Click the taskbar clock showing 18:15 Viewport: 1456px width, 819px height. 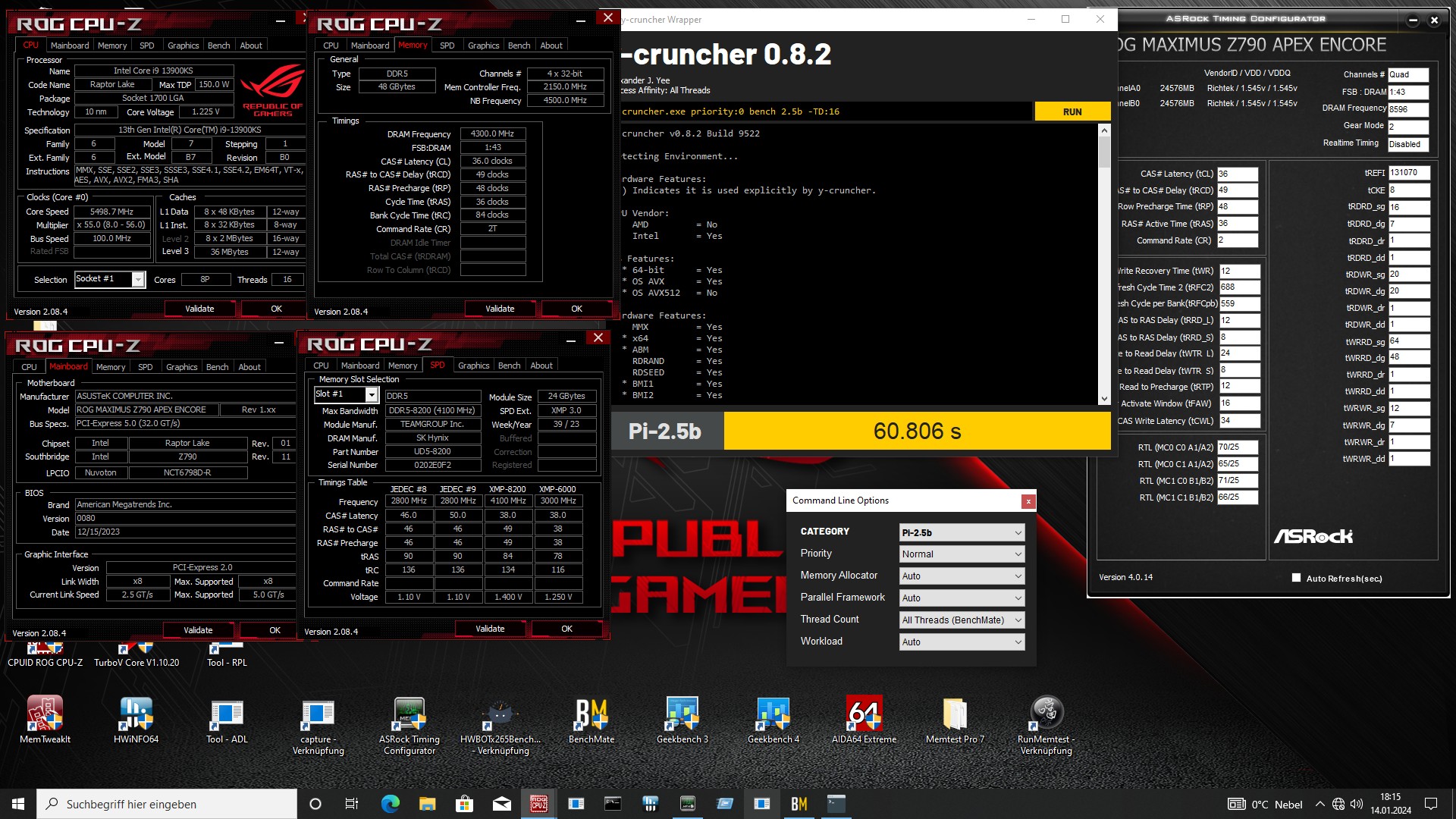tap(1390, 804)
